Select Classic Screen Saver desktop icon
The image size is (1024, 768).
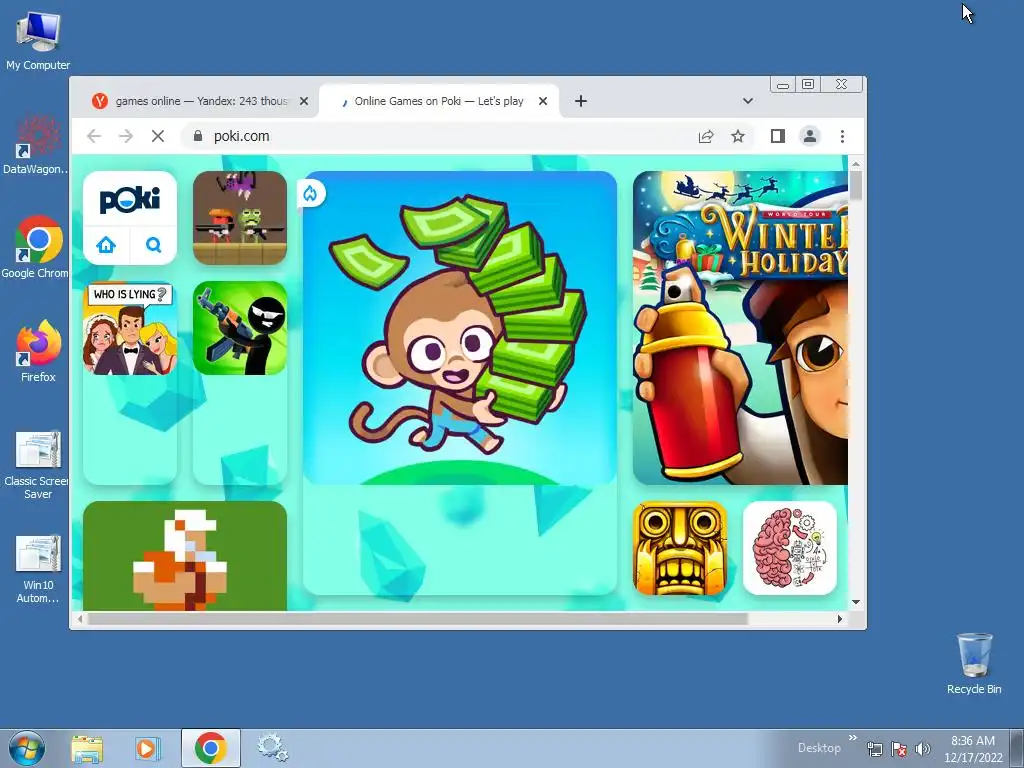coord(36,465)
